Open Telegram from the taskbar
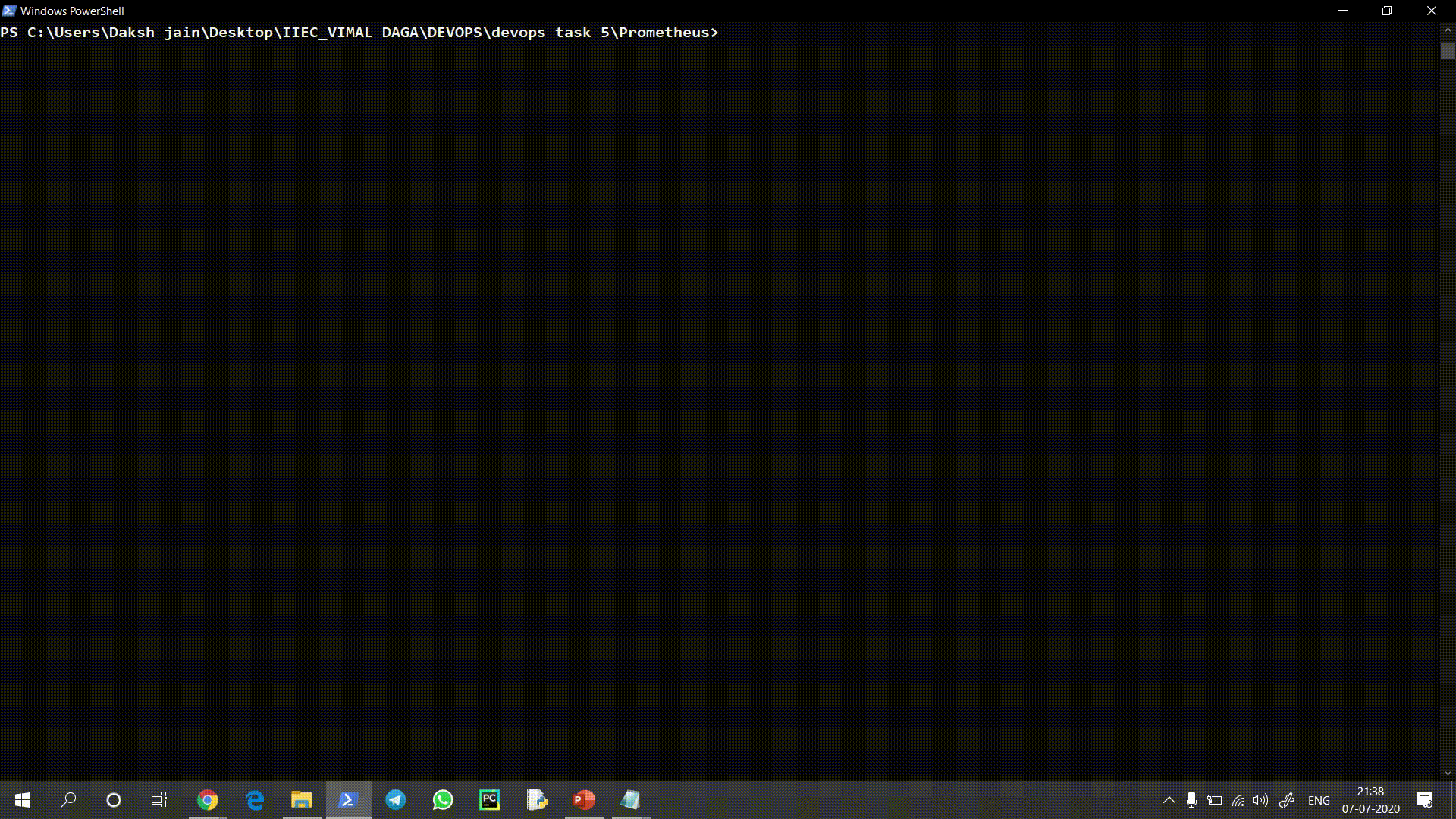Image resolution: width=1456 pixels, height=819 pixels. [x=396, y=800]
